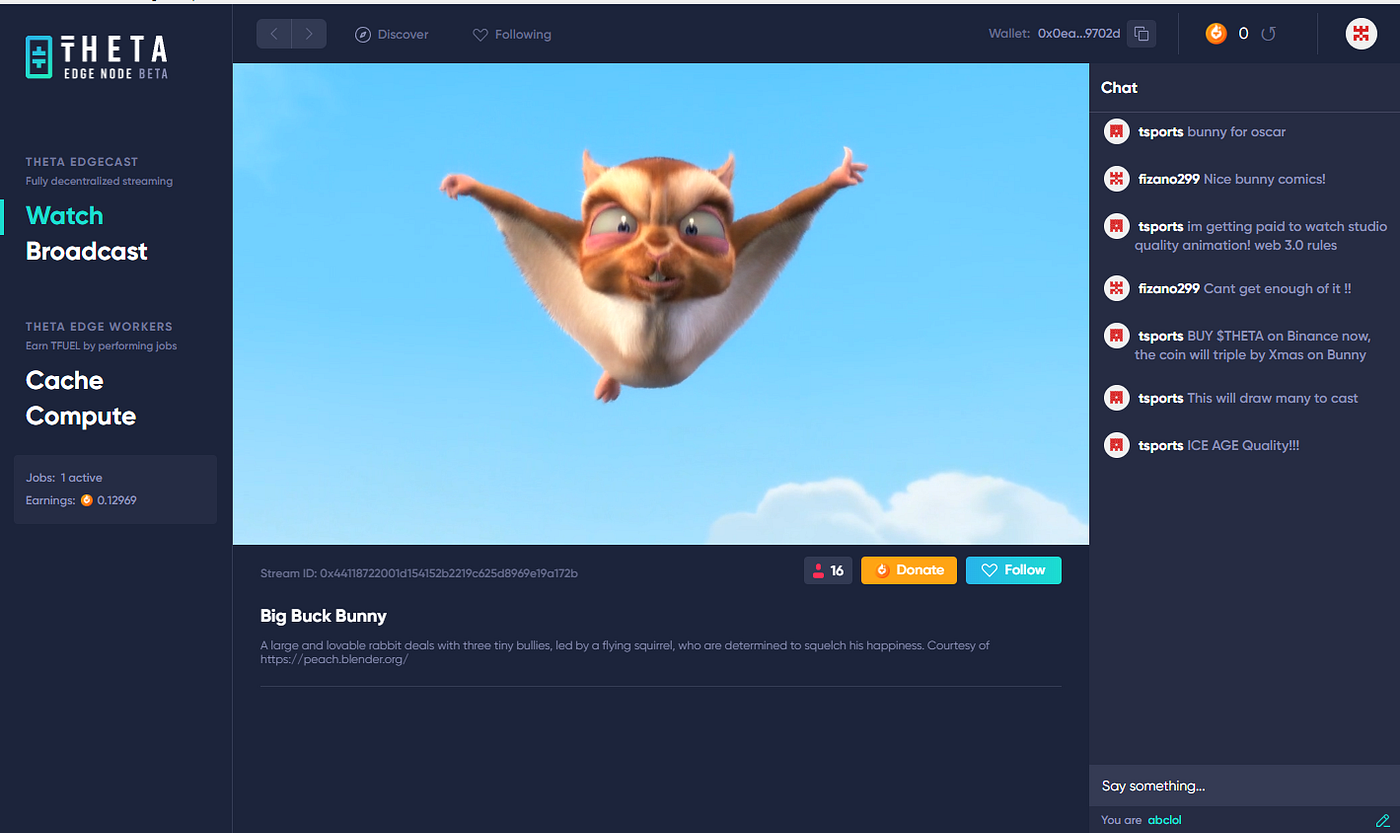Donate TFUEL to this stream
1400x833 pixels.
(x=909, y=570)
